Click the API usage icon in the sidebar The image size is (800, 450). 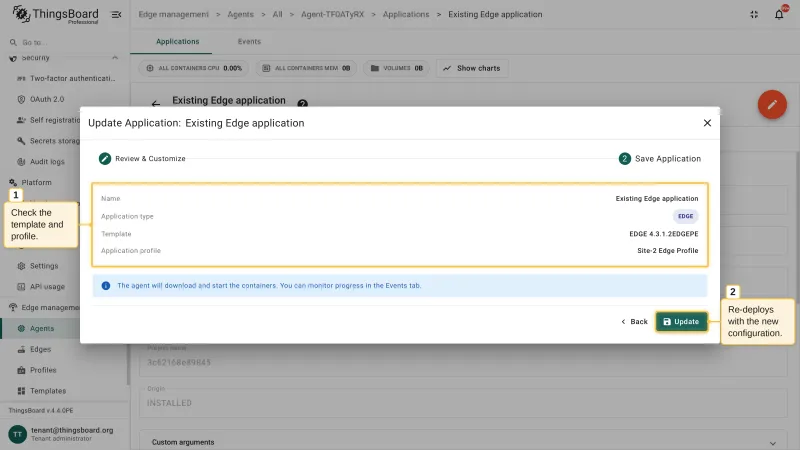point(21,287)
